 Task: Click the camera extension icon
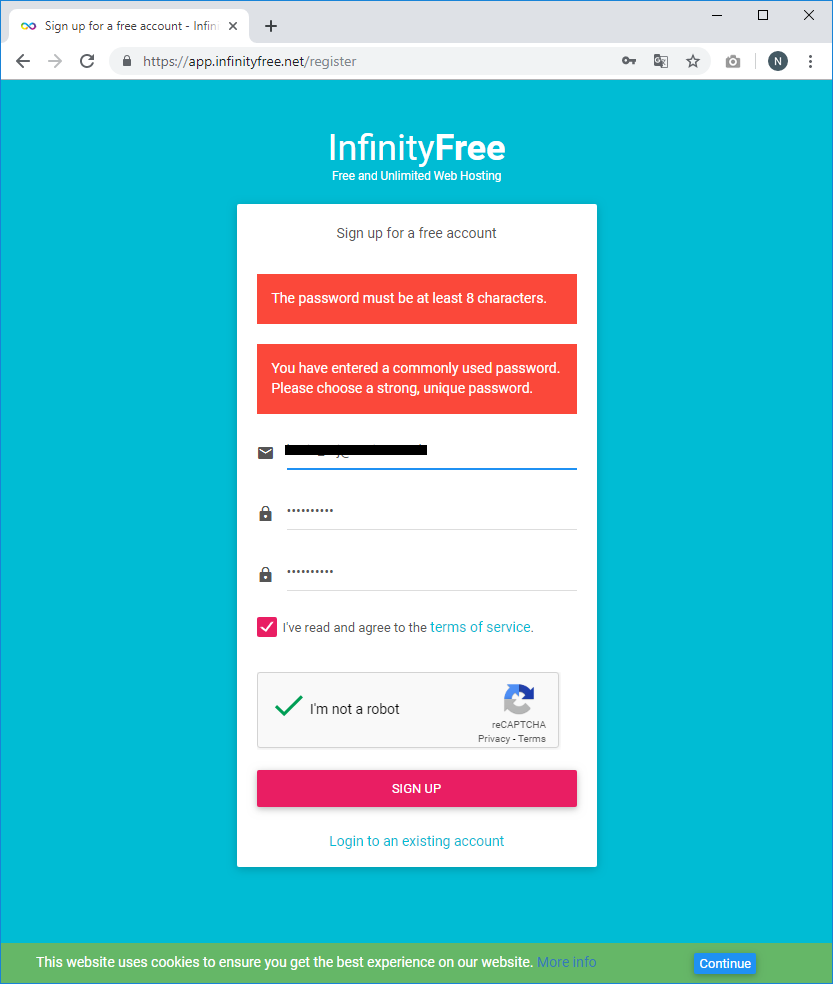point(733,61)
